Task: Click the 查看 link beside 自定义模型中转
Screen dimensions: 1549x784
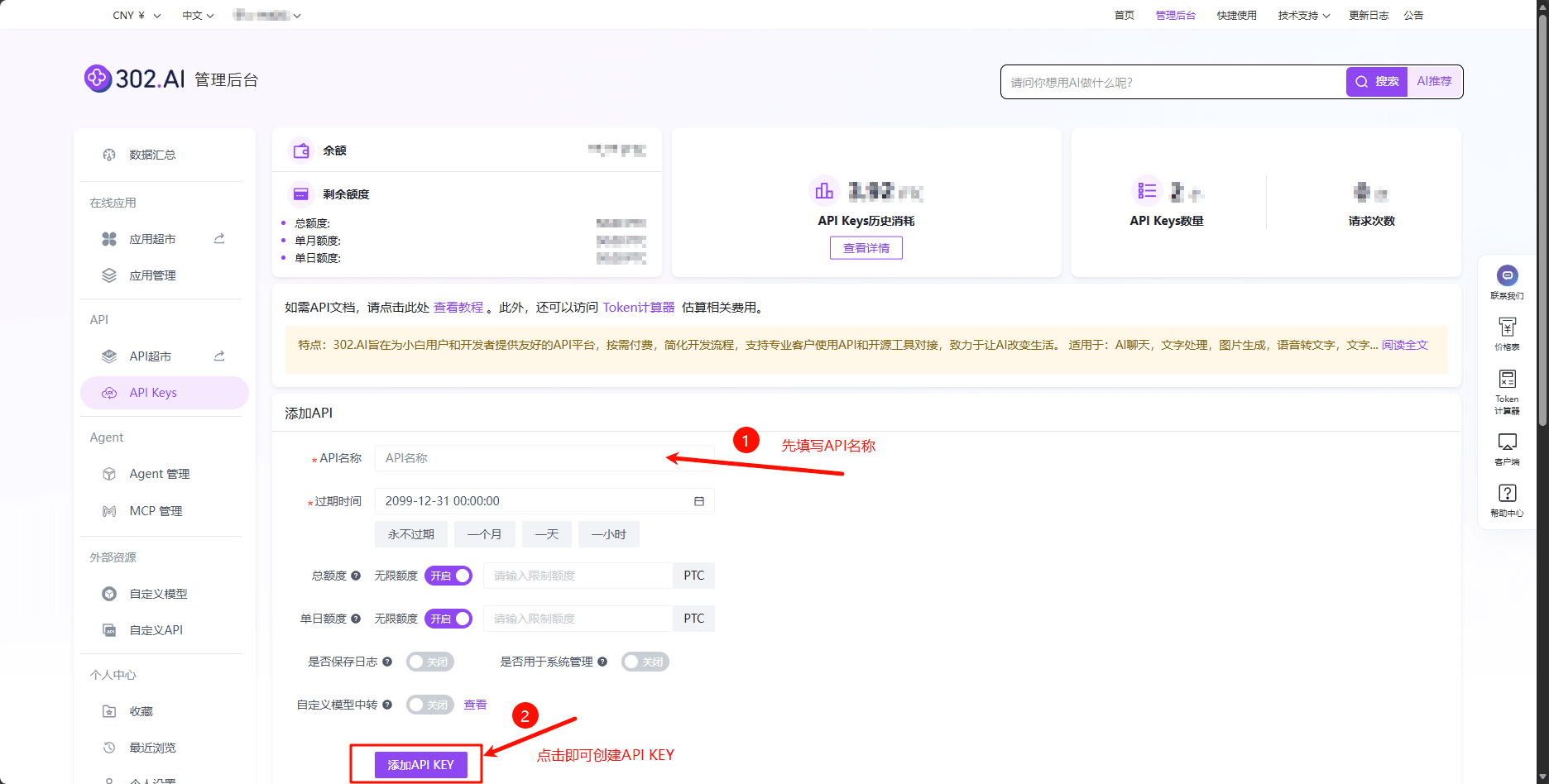Action: point(475,705)
